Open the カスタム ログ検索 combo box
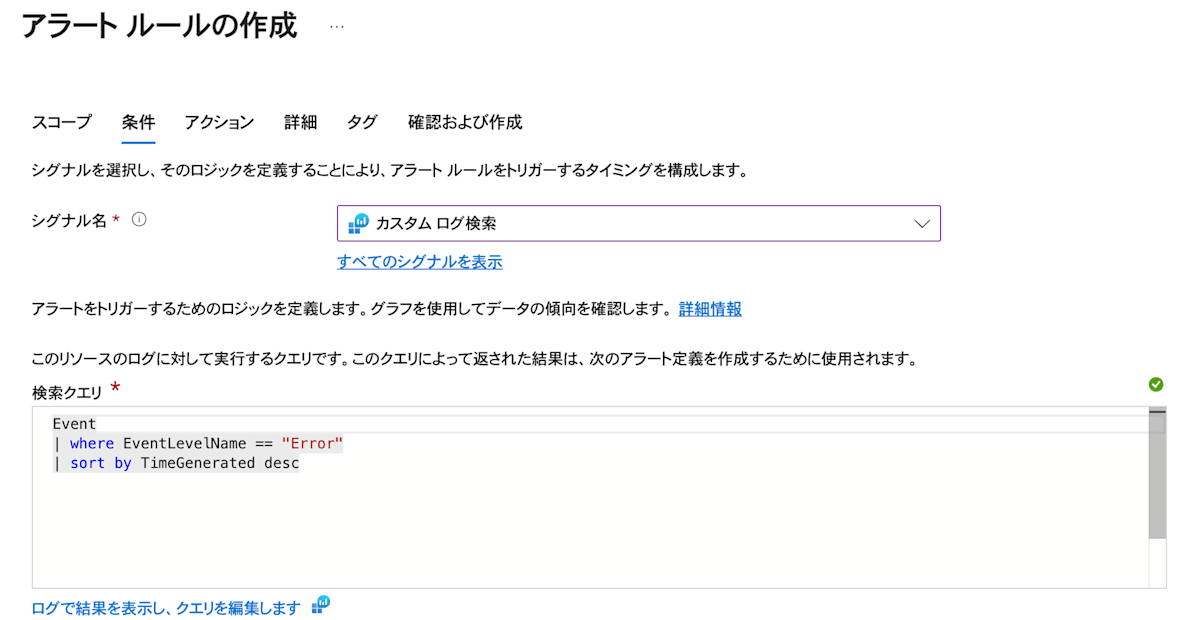This screenshot has height=620, width=1200. pyautogui.click(x=639, y=224)
